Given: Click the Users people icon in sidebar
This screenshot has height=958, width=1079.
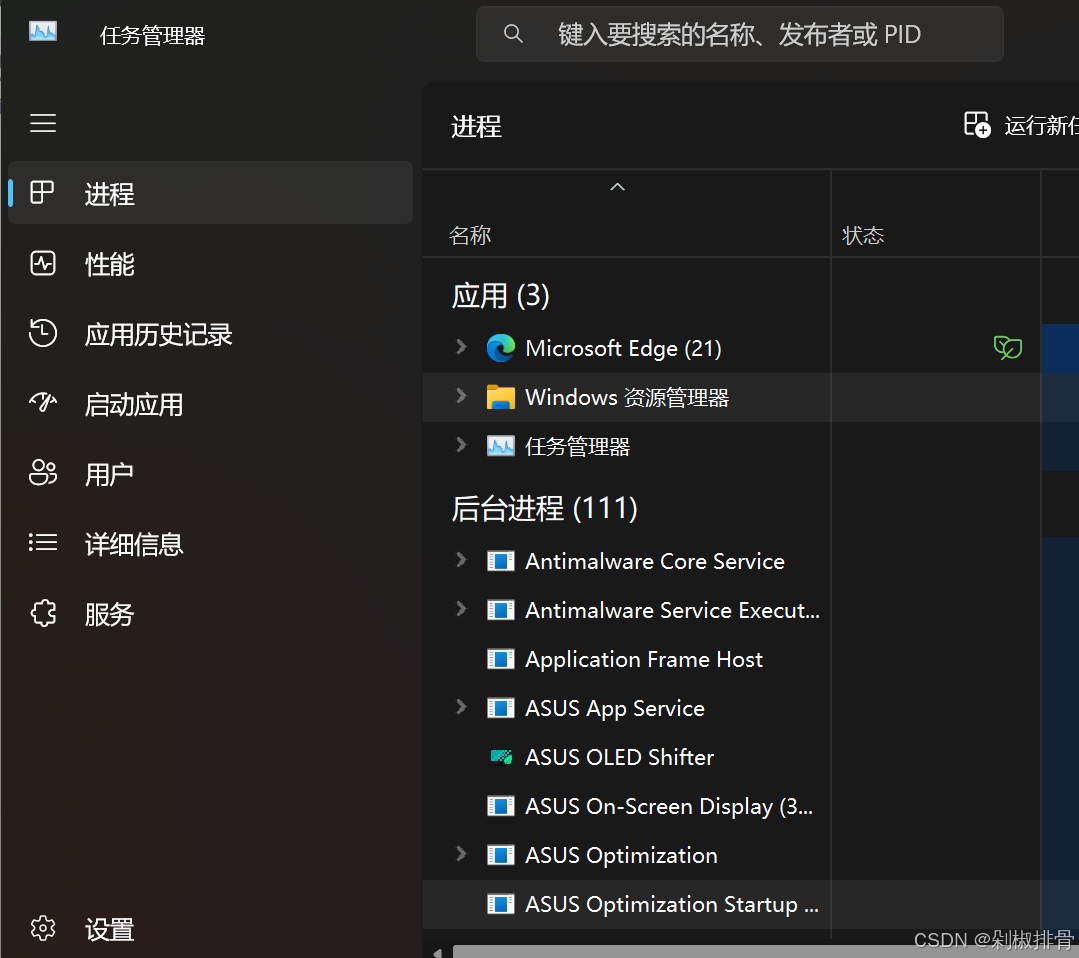Looking at the screenshot, I should pyautogui.click(x=43, y=473).
